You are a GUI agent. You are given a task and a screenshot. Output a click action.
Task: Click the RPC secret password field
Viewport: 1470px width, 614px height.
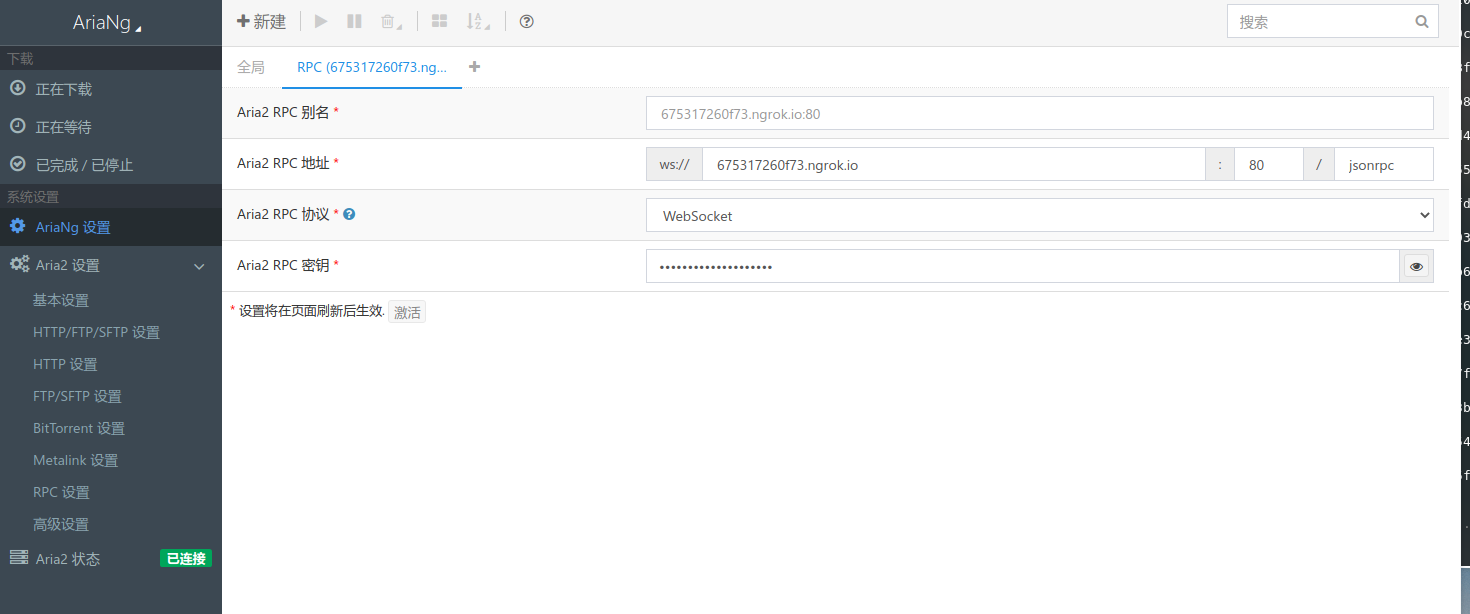(1022, 266)
